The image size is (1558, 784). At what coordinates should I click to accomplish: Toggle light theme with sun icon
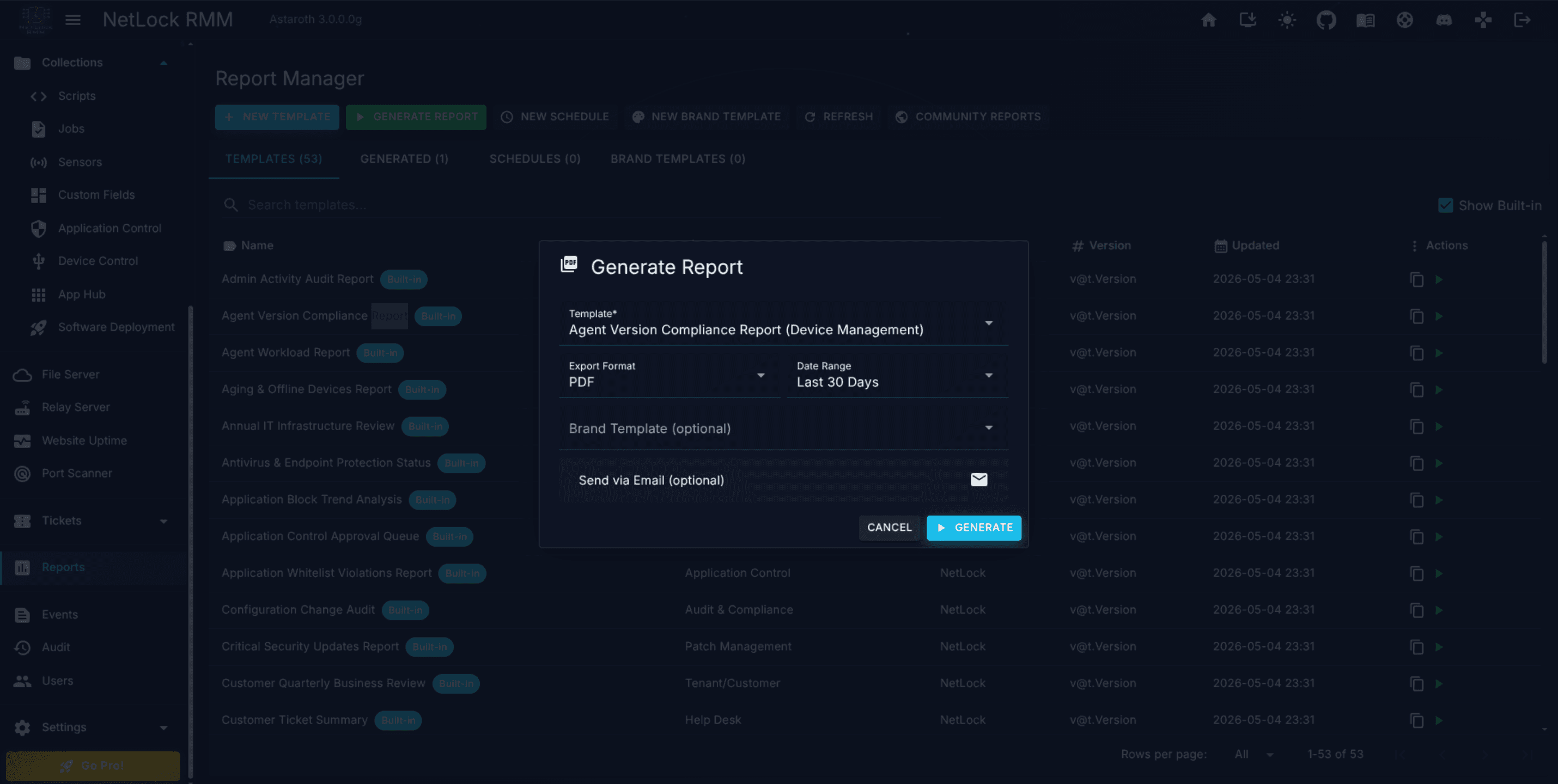(1287, 20)
